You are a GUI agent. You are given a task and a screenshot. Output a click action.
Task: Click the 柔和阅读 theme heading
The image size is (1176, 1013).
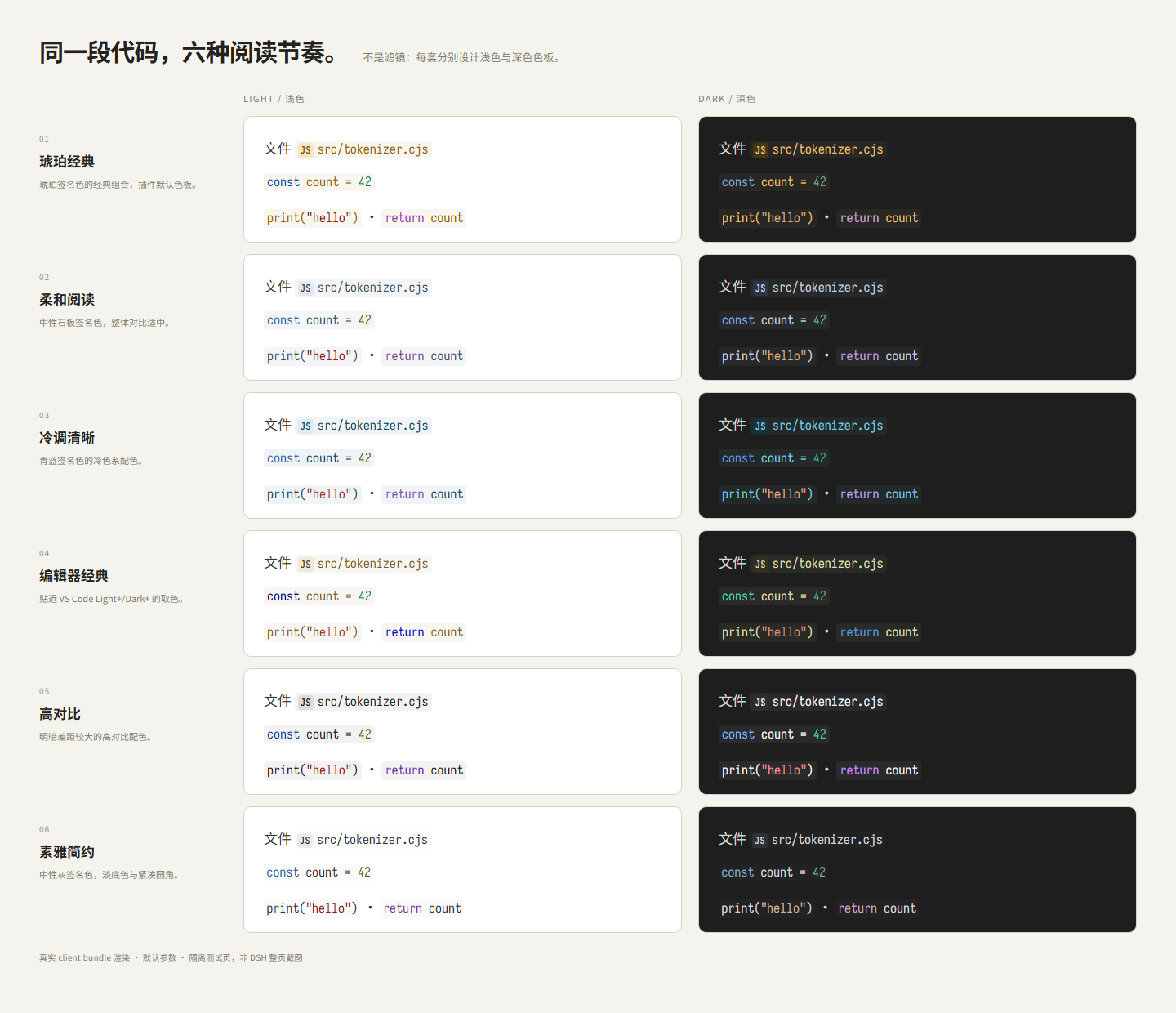click(67, 300)
